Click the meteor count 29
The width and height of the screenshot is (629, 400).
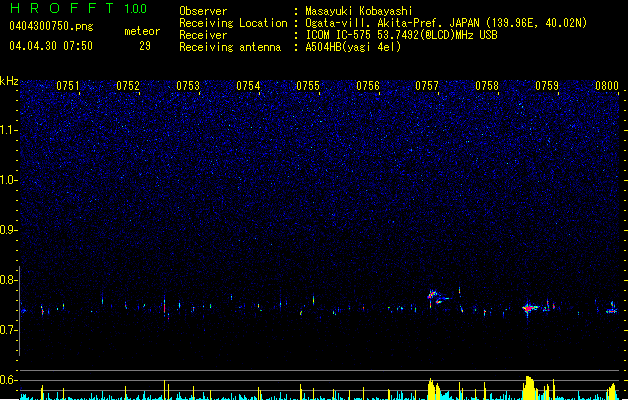point(145,46)
